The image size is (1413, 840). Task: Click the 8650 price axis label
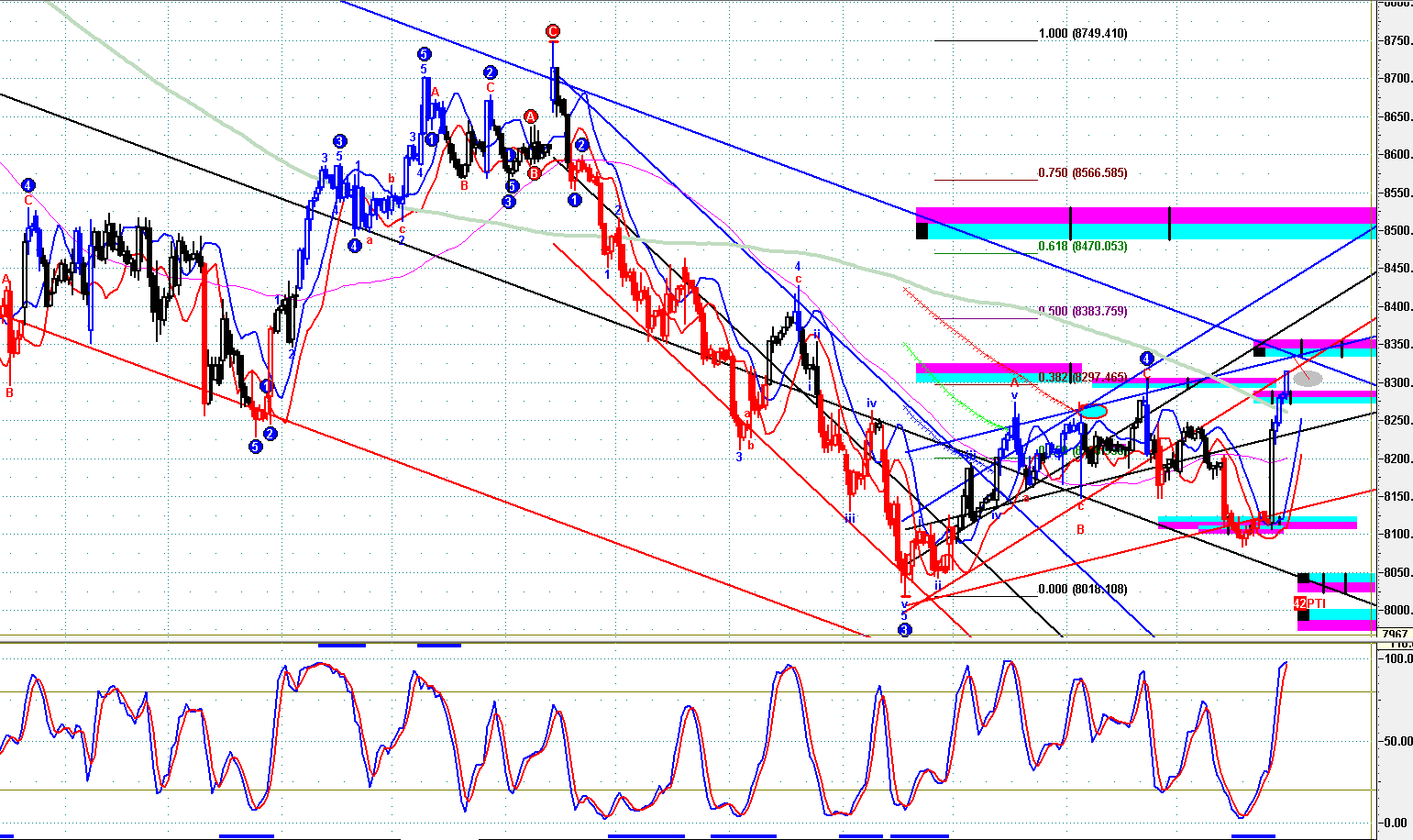(x=1398, y=117)
